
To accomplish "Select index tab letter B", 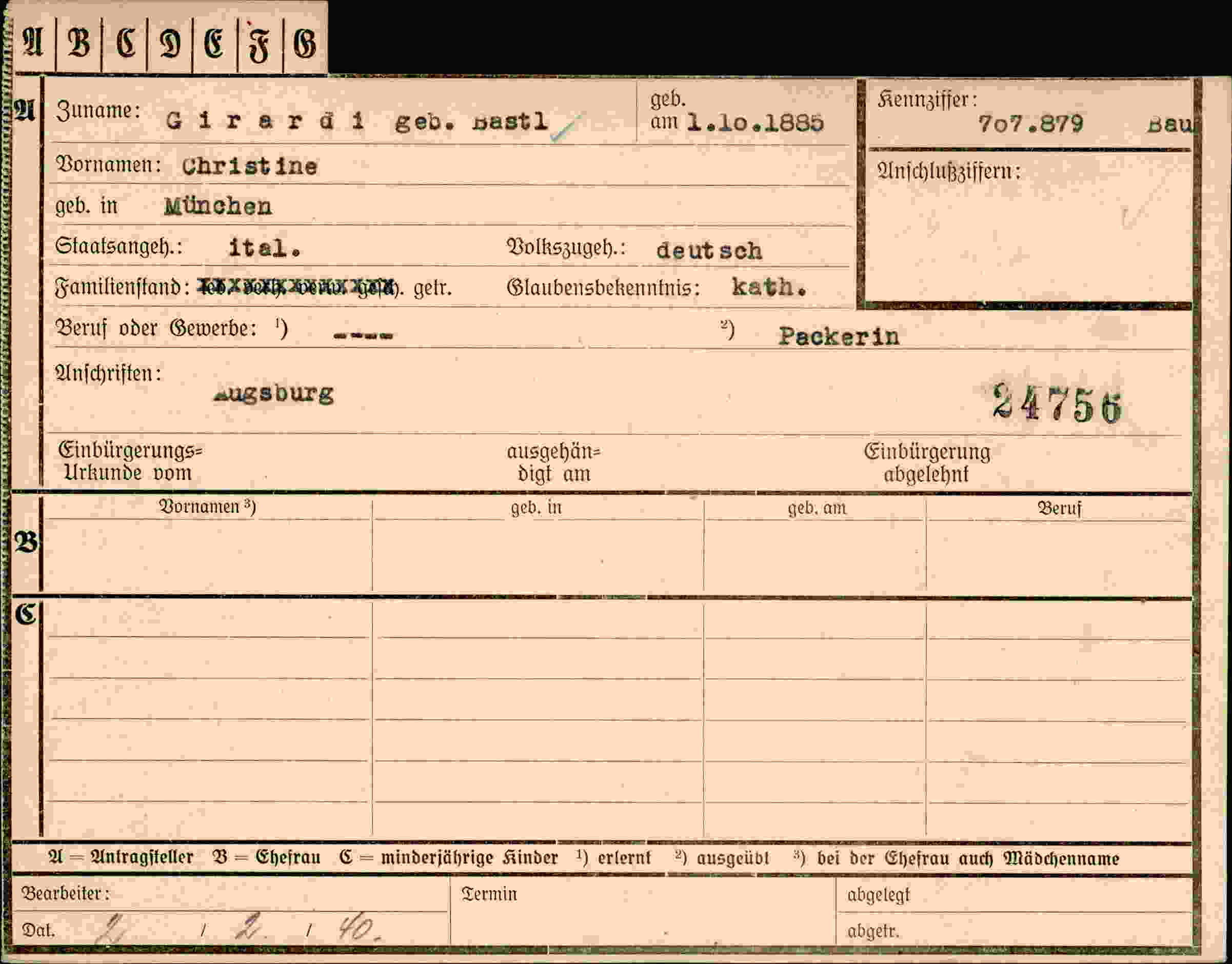I will pyautogui.click(x=78, y=43).
